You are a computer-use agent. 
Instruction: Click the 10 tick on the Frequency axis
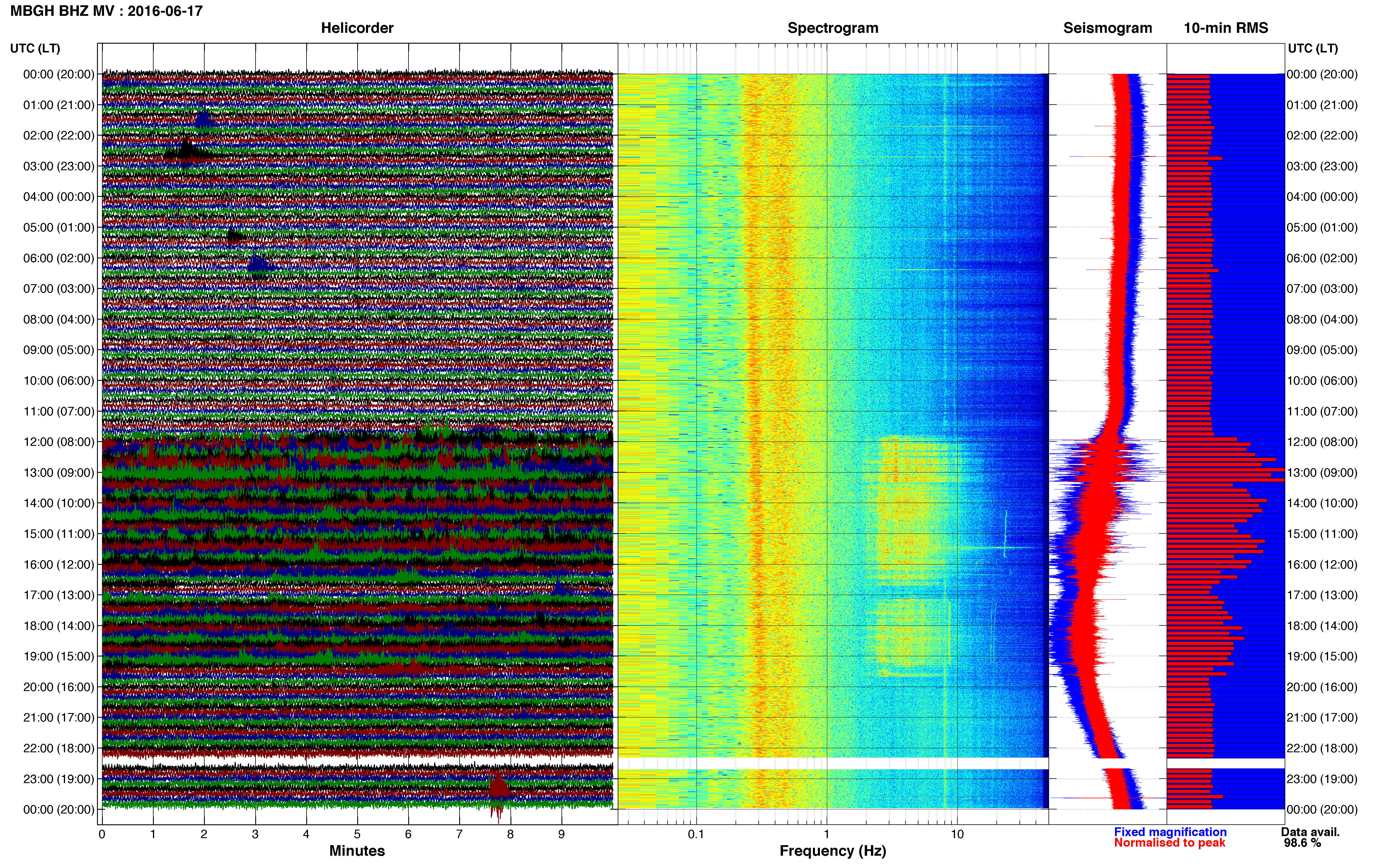coord(957,835)
